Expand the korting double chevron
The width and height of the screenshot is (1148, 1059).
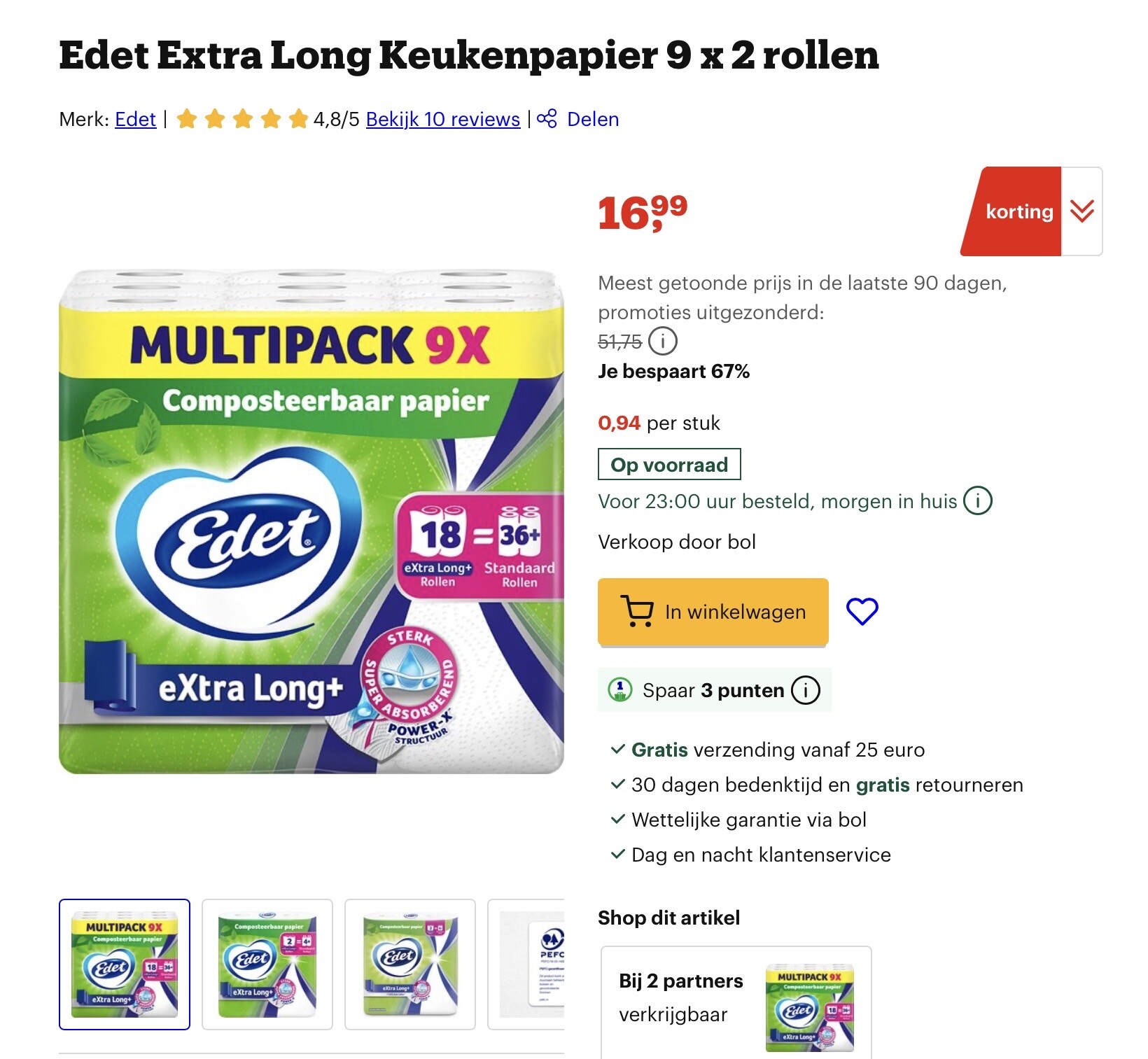[x=1081, y=211]
